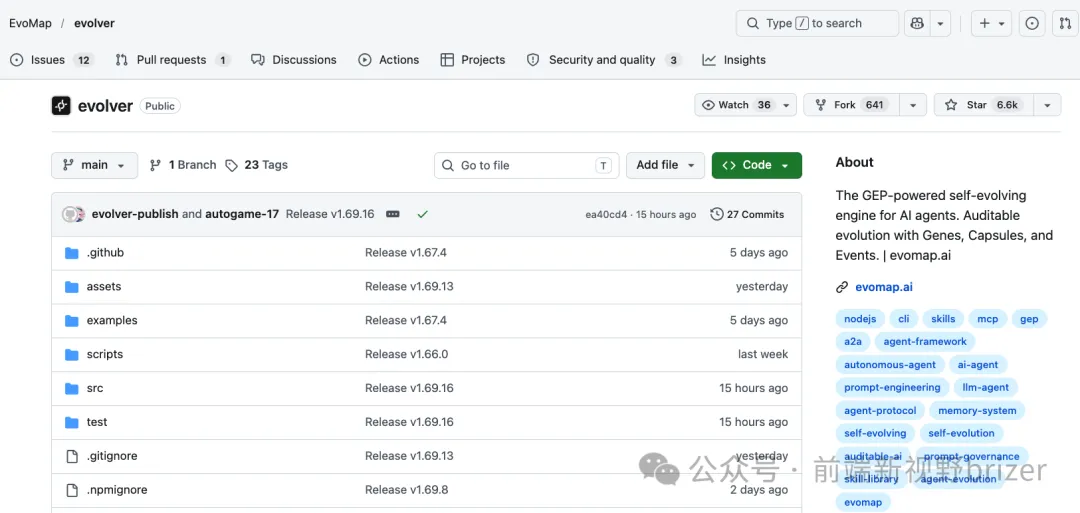Open the issues circle icon in header
Viewport: 1080px width, 513px height.
[x=1032, y=23]
